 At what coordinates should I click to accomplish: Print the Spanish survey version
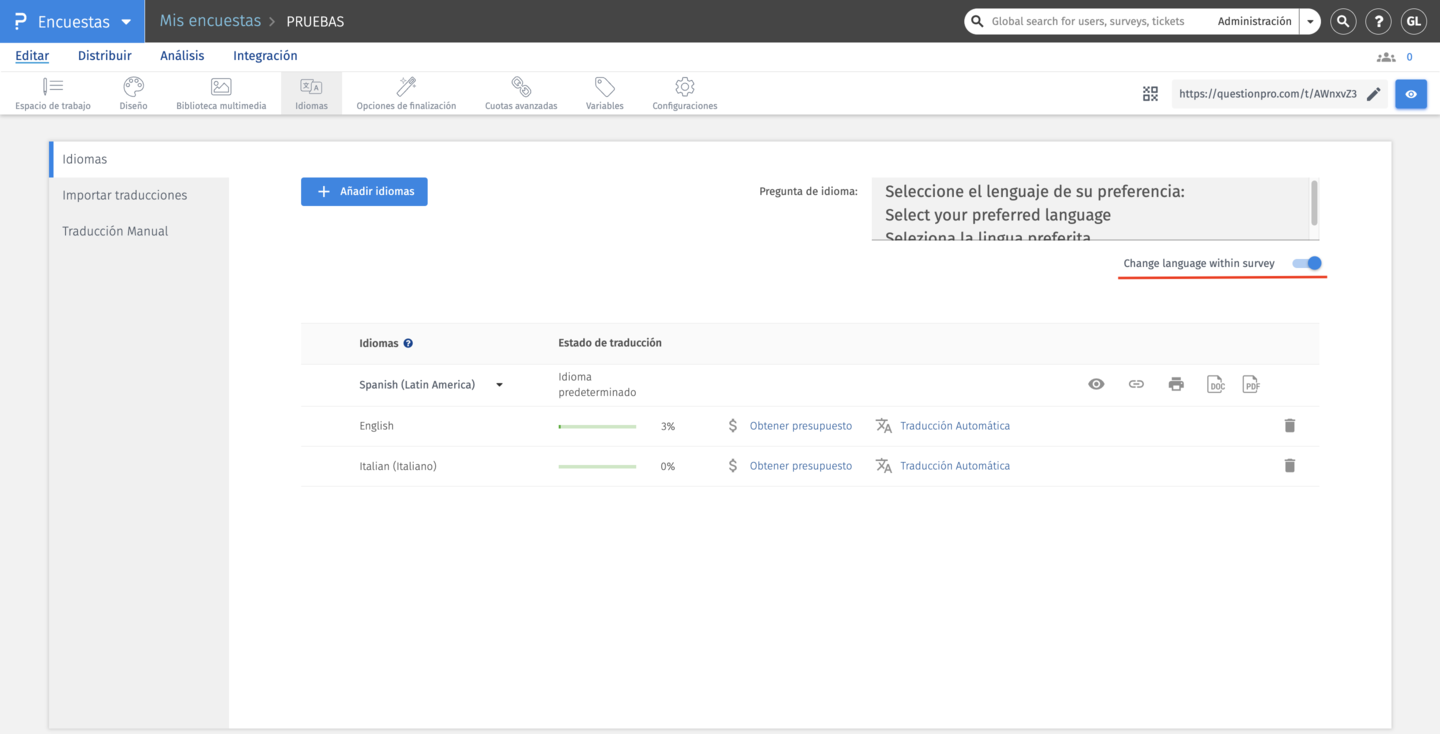[1176, 385]
